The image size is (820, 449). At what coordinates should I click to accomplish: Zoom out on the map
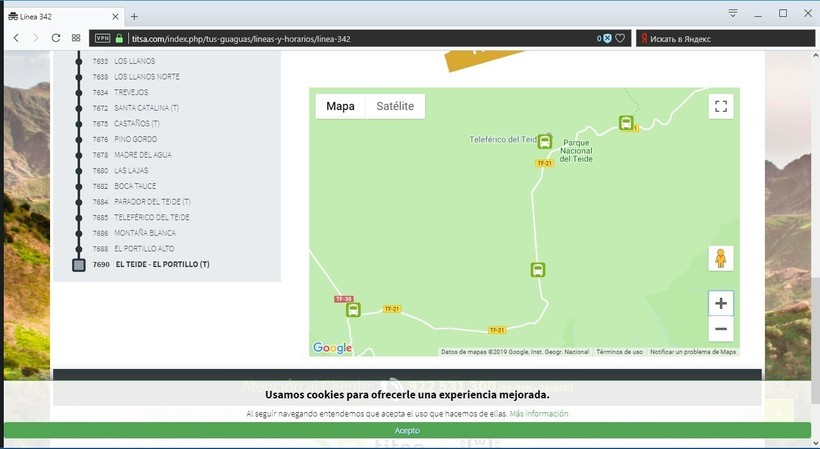pos(720,329)
